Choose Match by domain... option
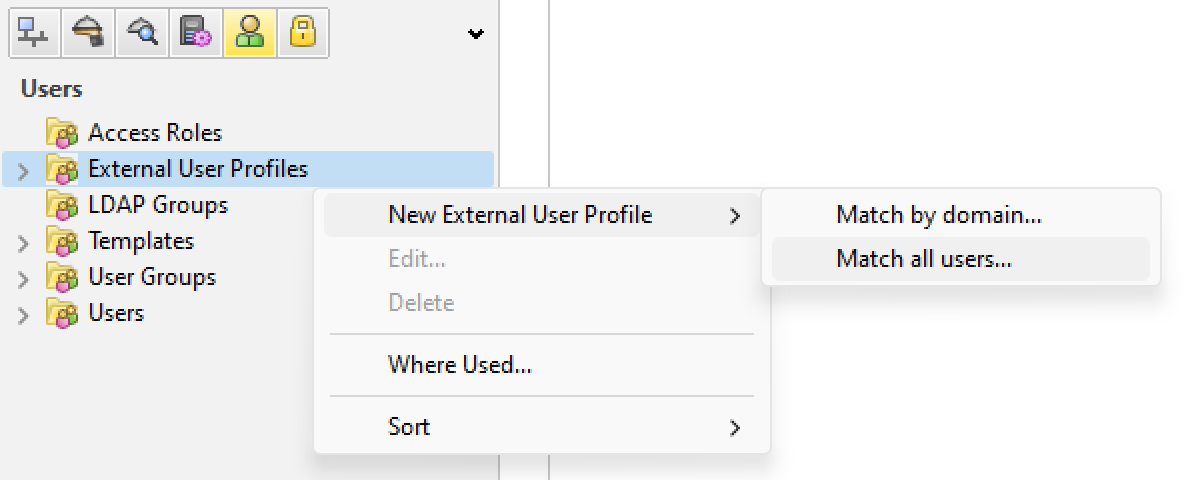The image size is (1192, 480). tap(939, 215)
